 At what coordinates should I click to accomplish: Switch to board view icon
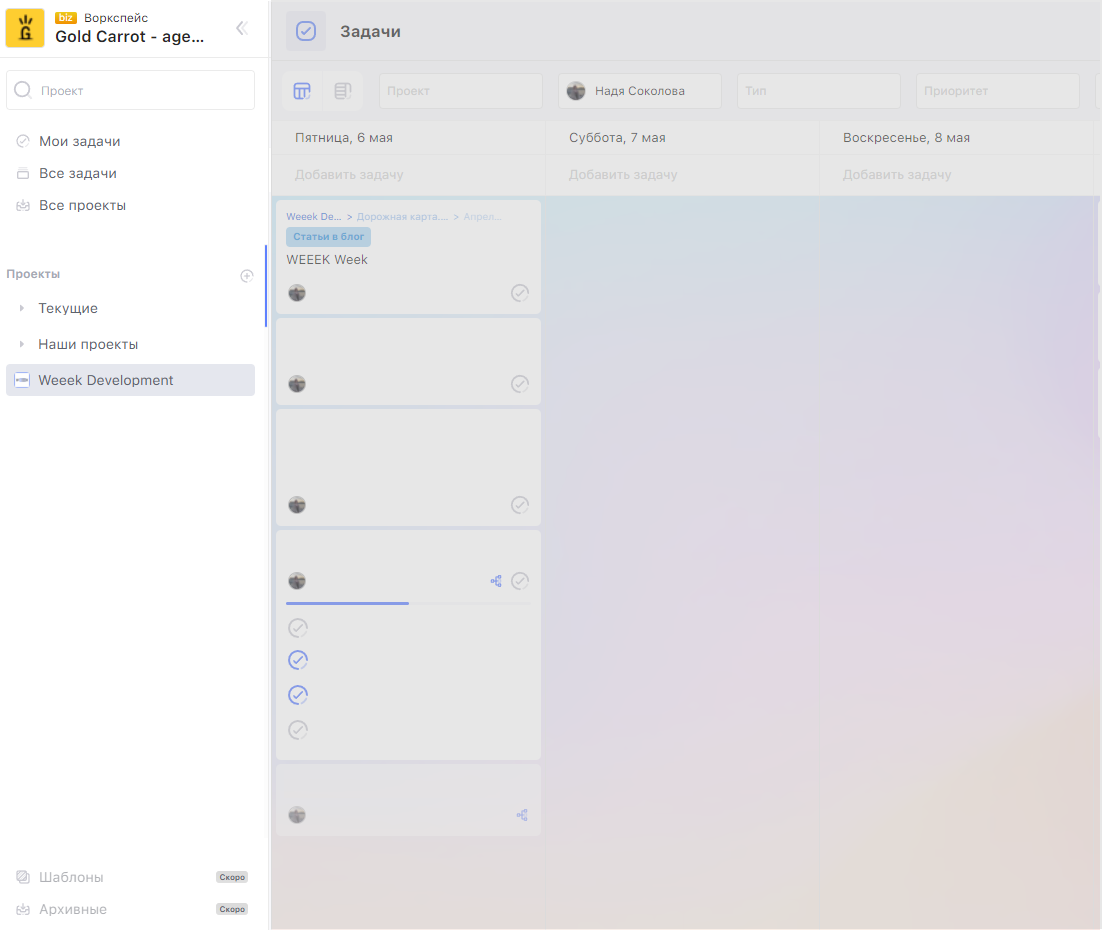(x=302, y=91)
